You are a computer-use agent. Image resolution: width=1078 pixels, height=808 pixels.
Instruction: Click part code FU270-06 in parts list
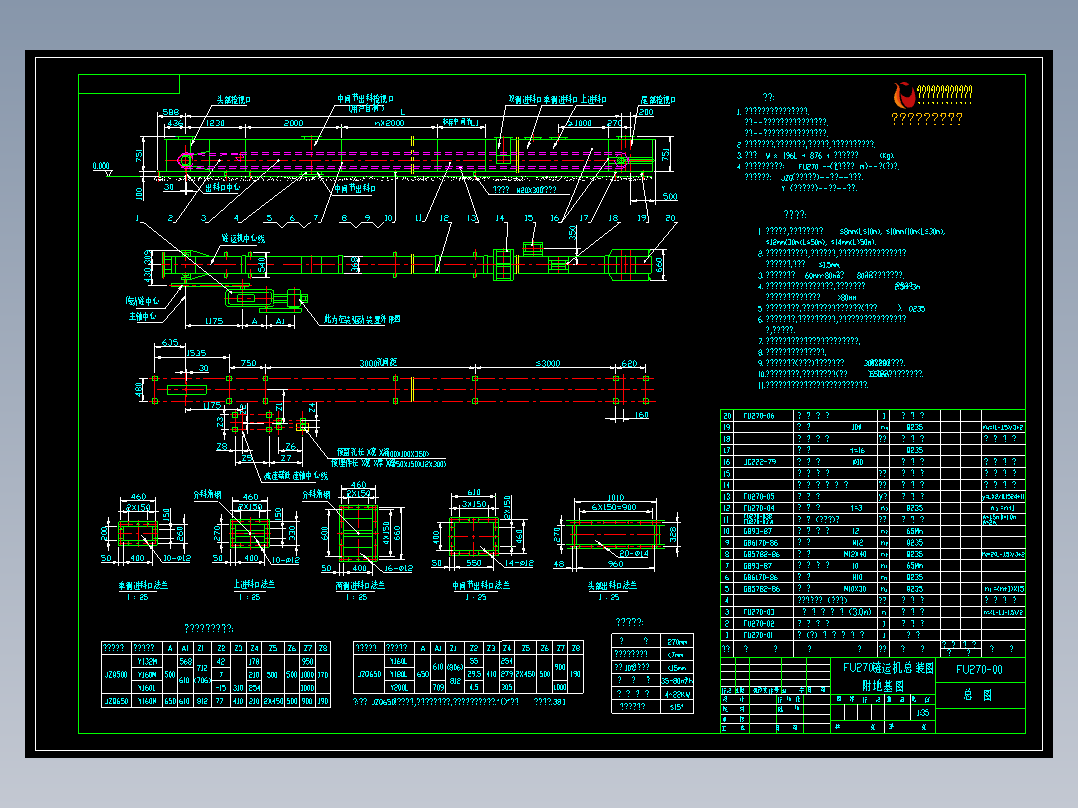coord(758,416)
